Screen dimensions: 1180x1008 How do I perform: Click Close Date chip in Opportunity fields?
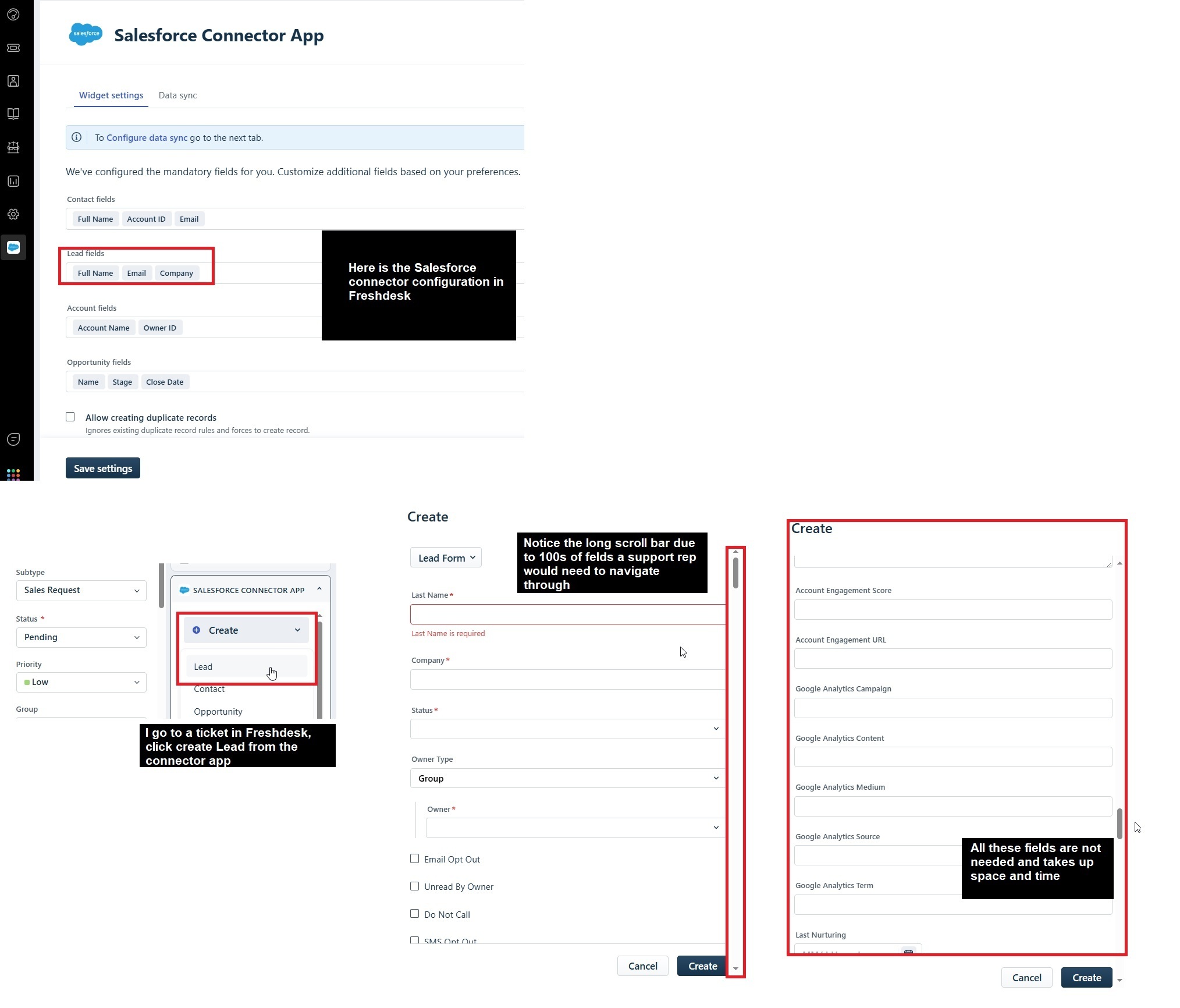click(165, 382)
